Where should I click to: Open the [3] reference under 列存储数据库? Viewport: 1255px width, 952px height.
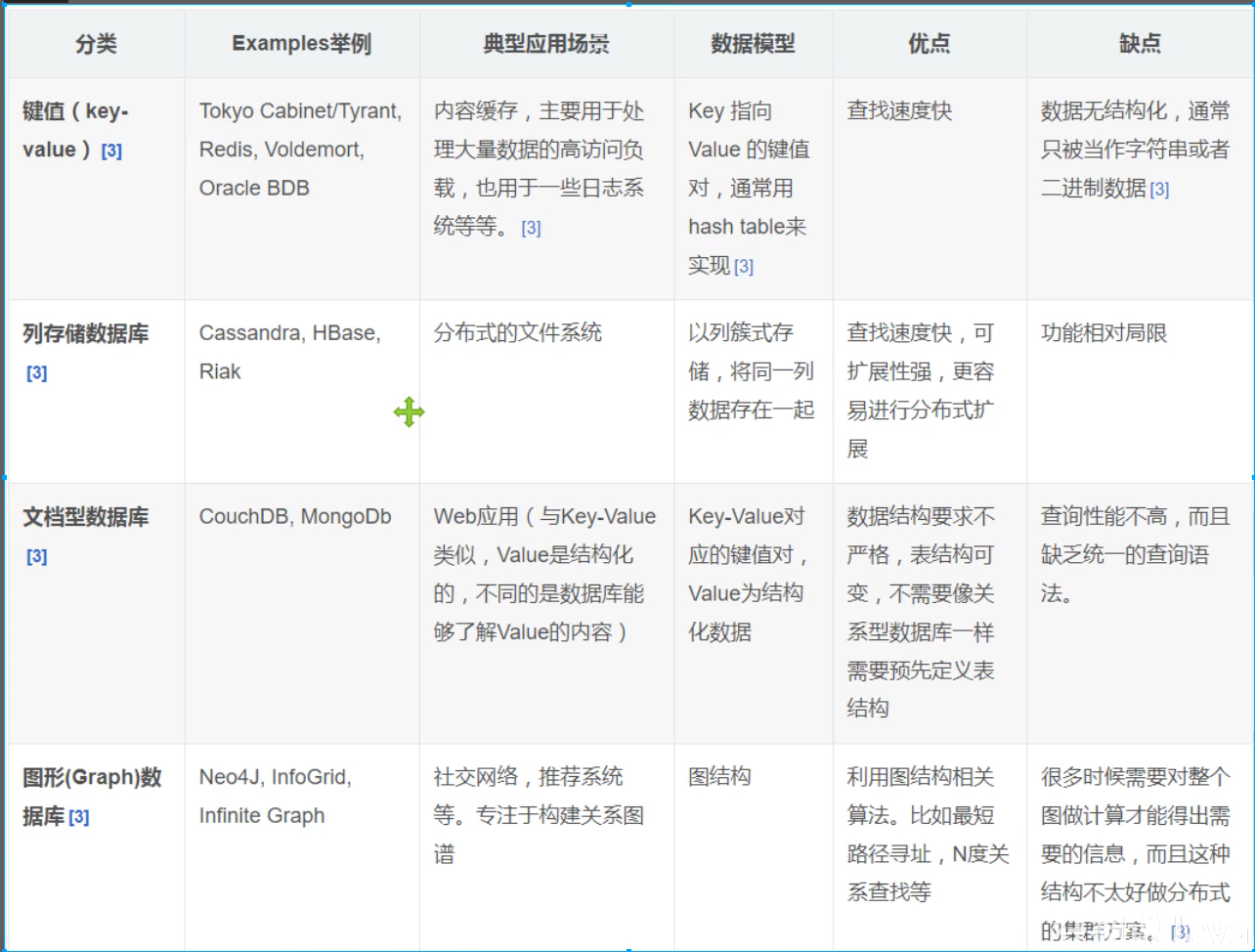coord(37,372)
